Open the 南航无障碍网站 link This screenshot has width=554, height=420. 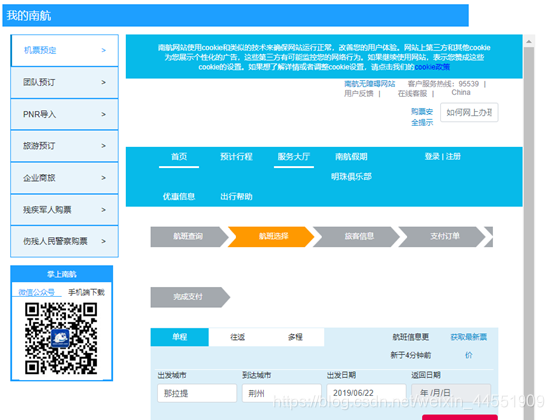(x=370, y=84)
